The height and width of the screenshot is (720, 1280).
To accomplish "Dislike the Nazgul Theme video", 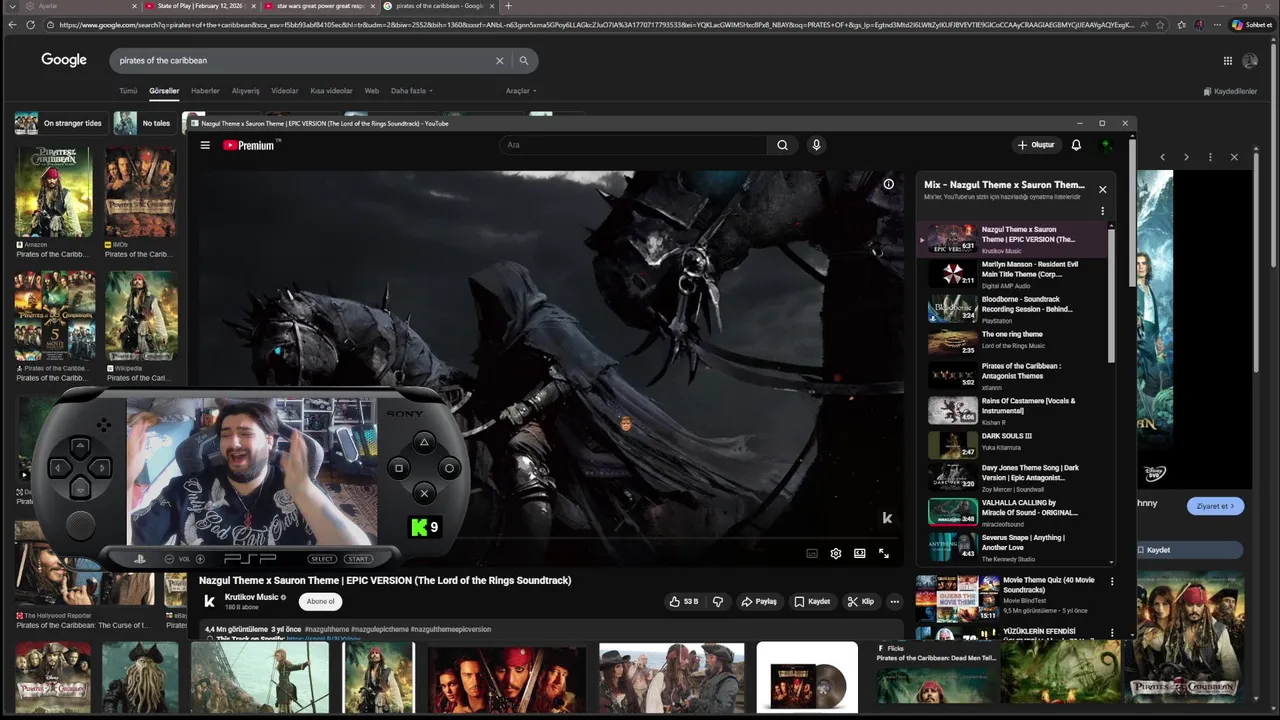I will pyautogui.click(x=717, y=601).
